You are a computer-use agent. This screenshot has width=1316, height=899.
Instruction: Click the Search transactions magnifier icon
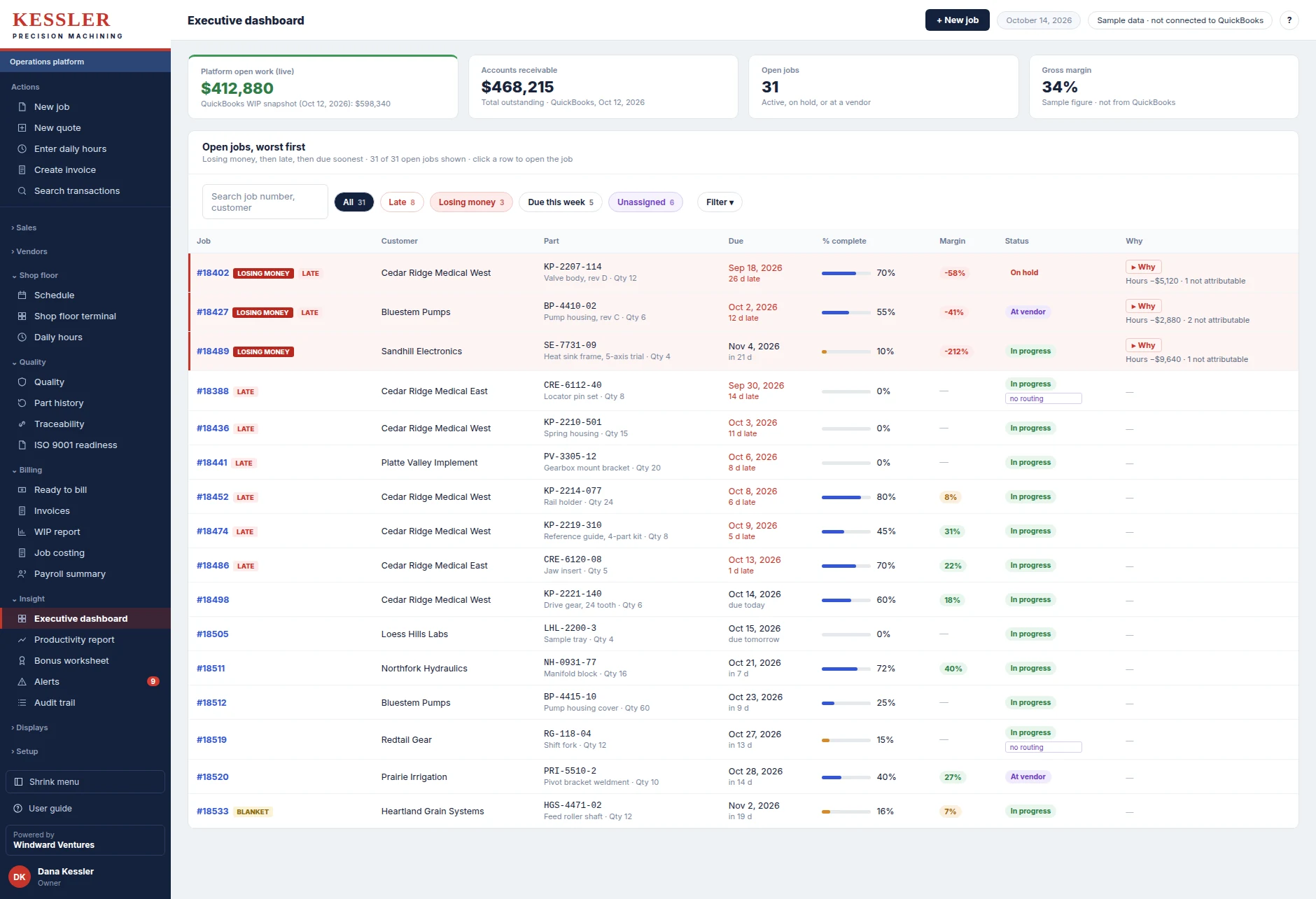click(x=22, y=191)
